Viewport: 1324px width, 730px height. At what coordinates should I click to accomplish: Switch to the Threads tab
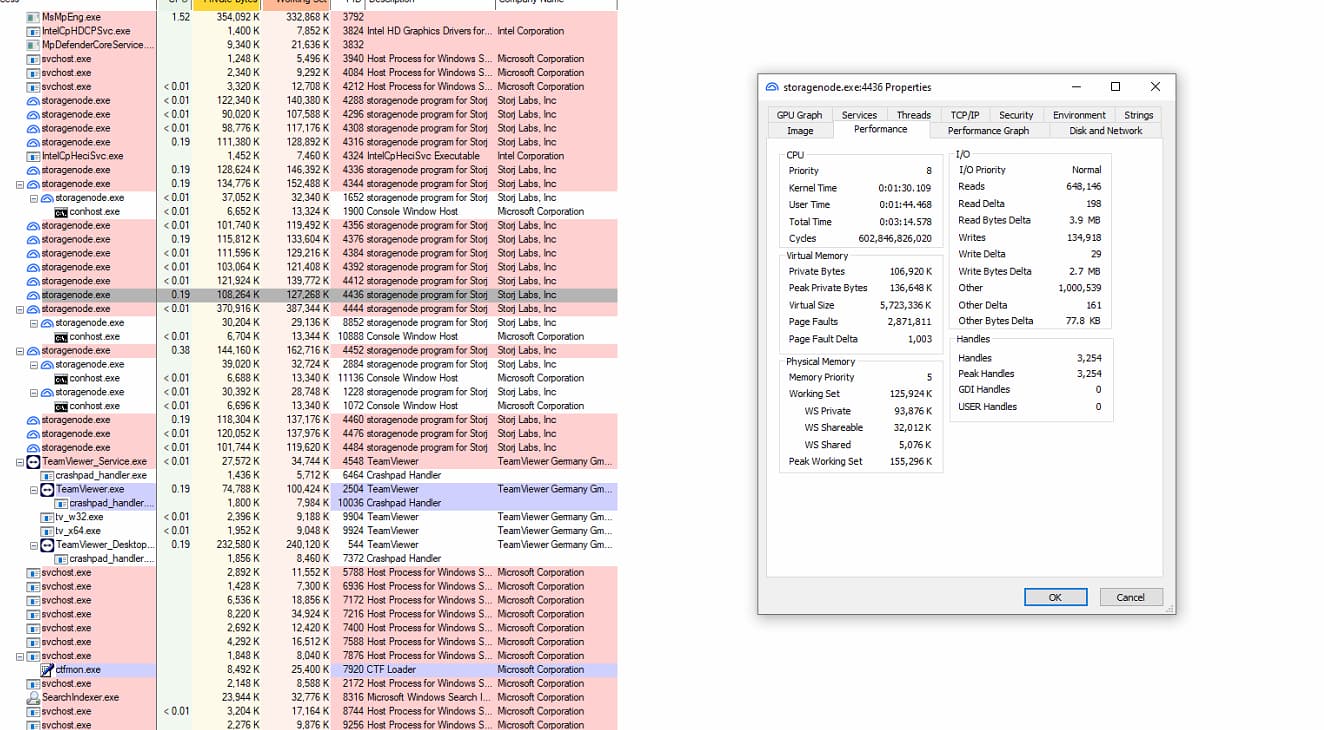click(913, 115)
